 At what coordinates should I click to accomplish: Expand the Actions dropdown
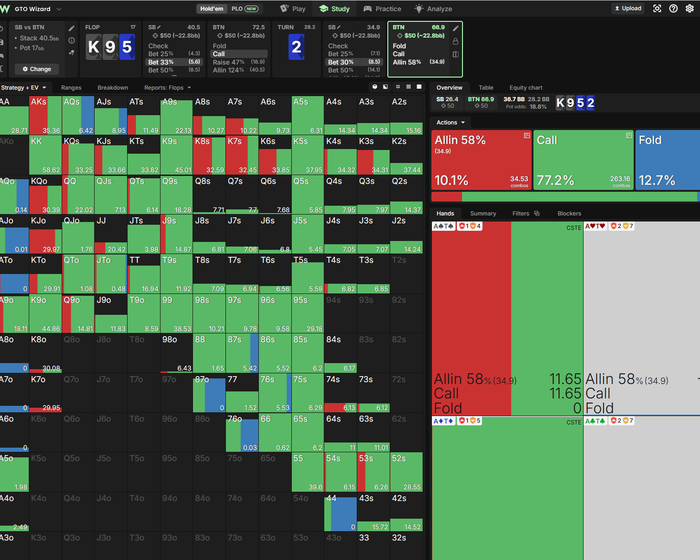[x=450, y=122]
